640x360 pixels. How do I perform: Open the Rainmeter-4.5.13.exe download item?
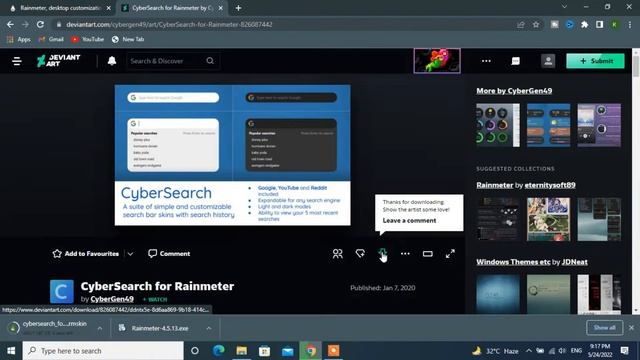click(159, 328)
